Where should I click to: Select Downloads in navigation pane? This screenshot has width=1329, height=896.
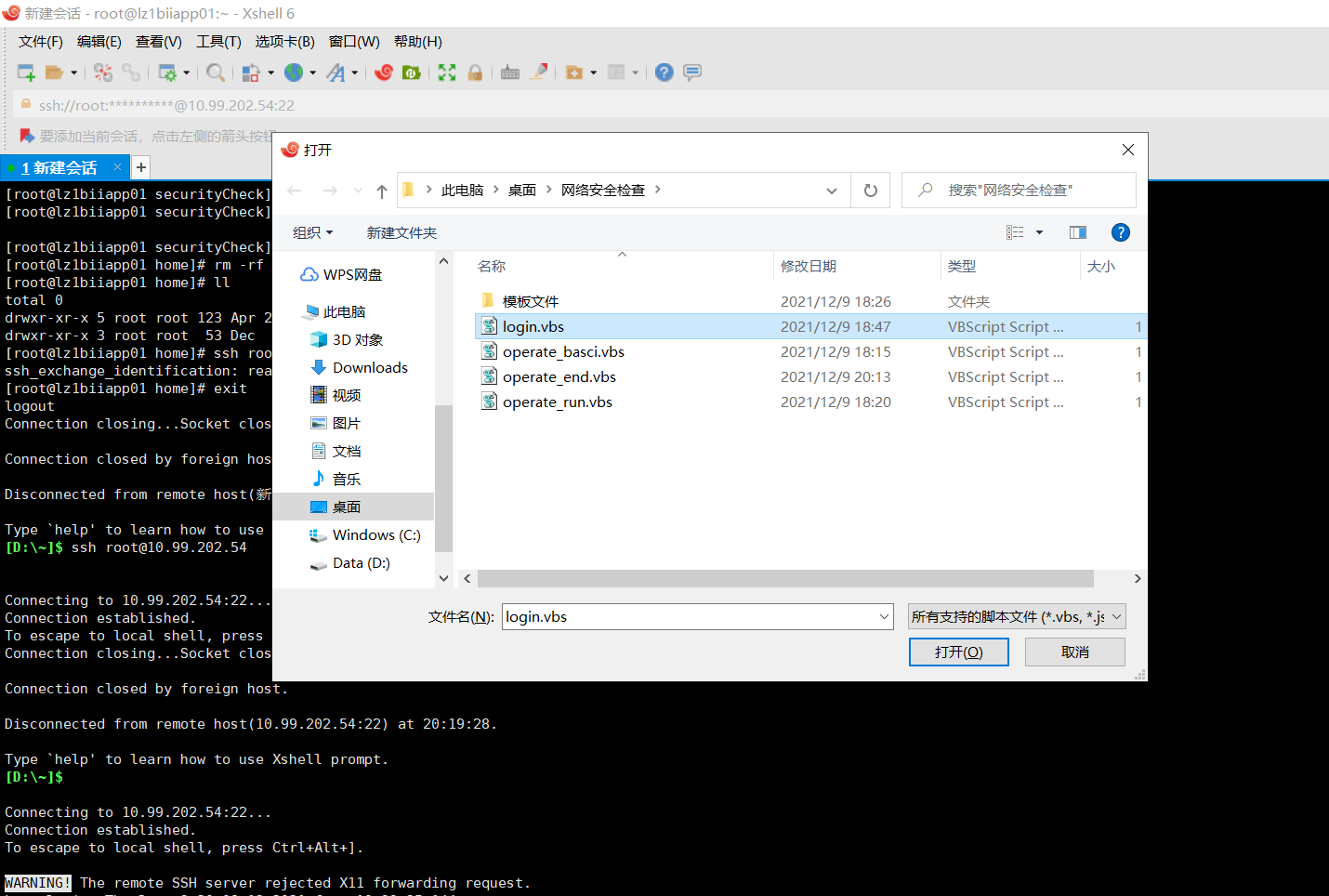click(370, 367)
